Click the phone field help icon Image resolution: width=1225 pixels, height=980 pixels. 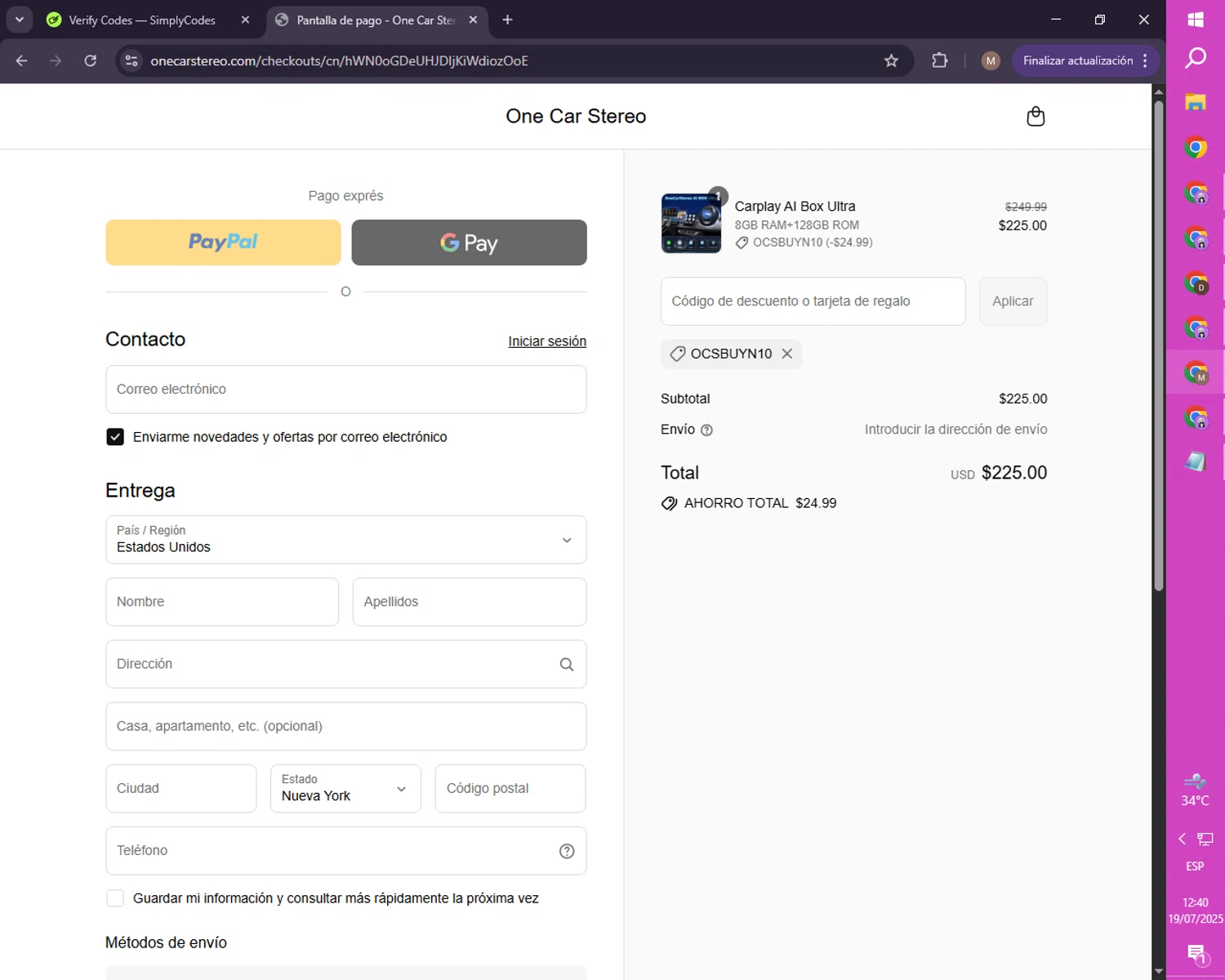[566, 851]
